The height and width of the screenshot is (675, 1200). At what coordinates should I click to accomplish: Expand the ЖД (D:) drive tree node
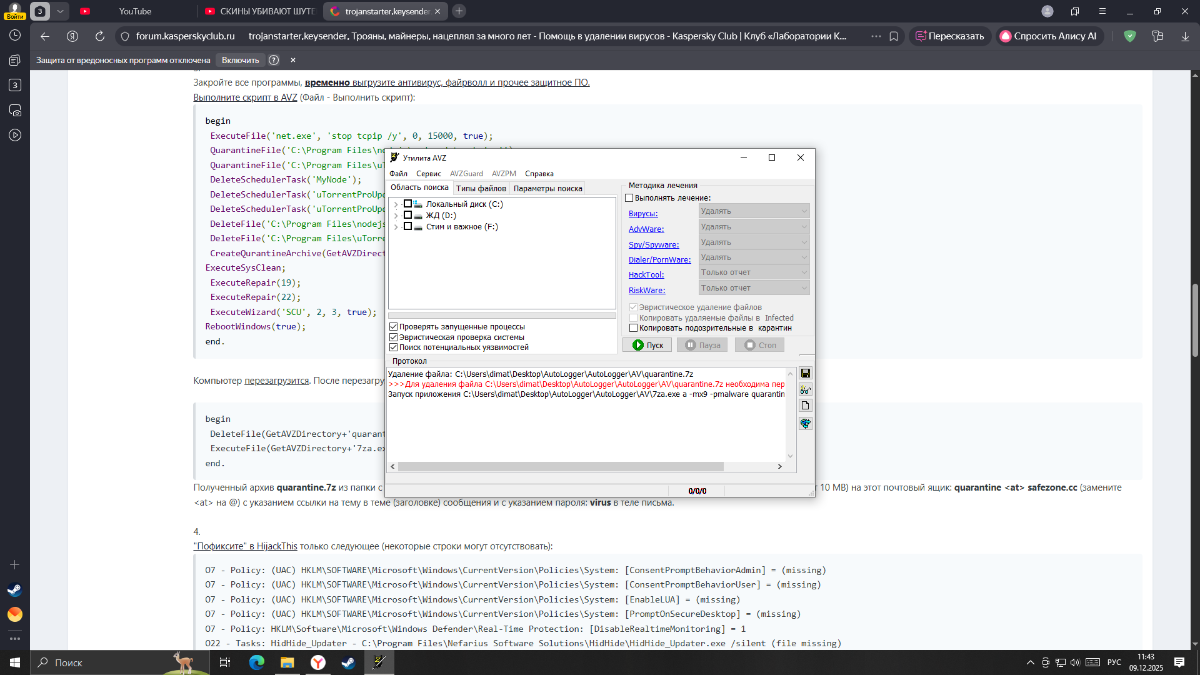[396, 215]
